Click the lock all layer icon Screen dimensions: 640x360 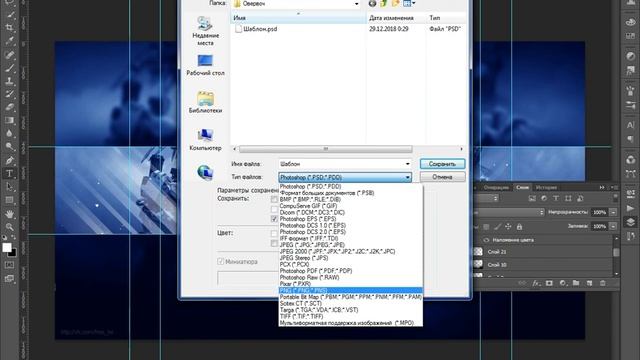(519, 227)
